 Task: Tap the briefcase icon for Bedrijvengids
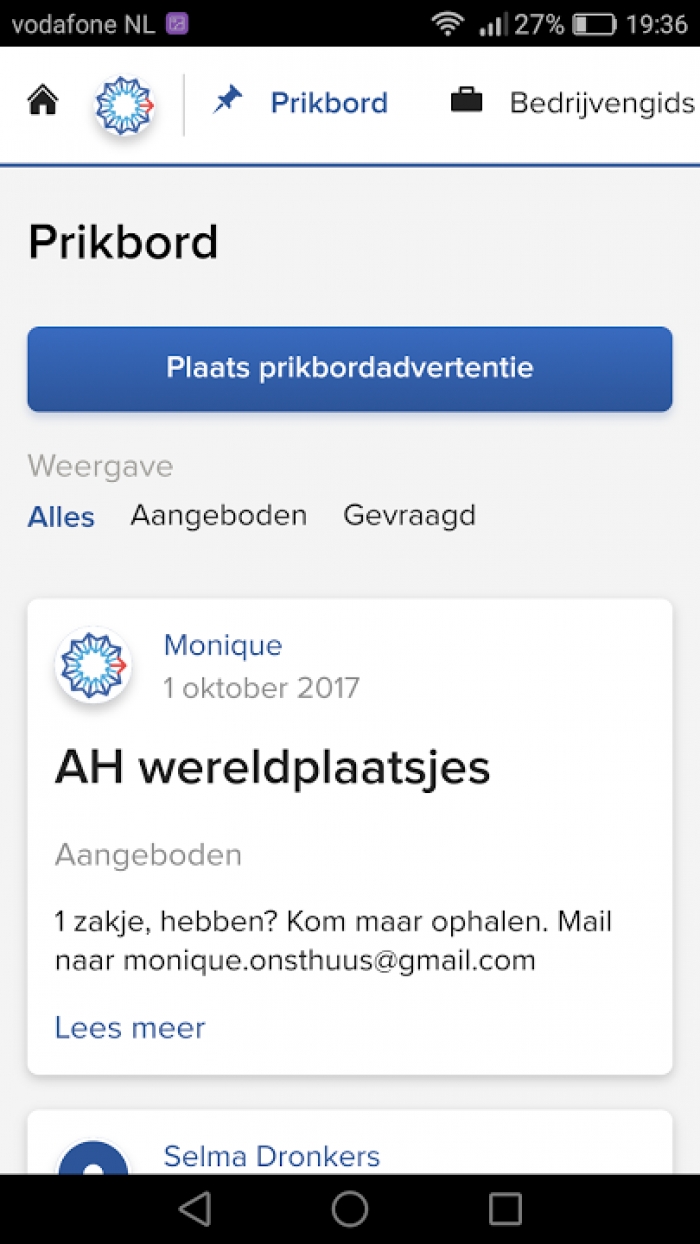pos(466,102)
